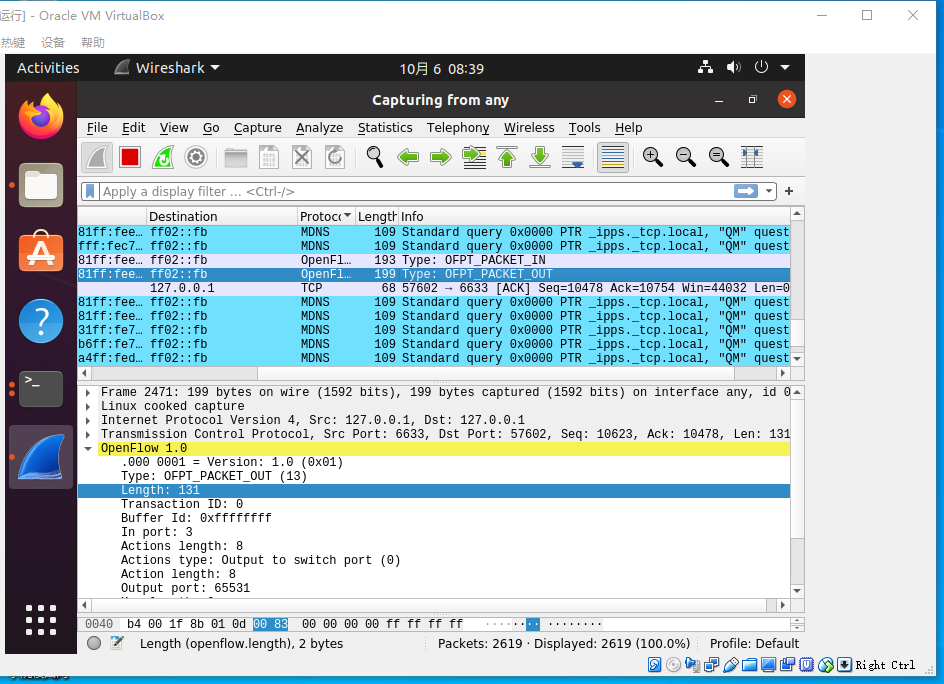Click the packet details horizontal scrollbar

tap(433, 605)
